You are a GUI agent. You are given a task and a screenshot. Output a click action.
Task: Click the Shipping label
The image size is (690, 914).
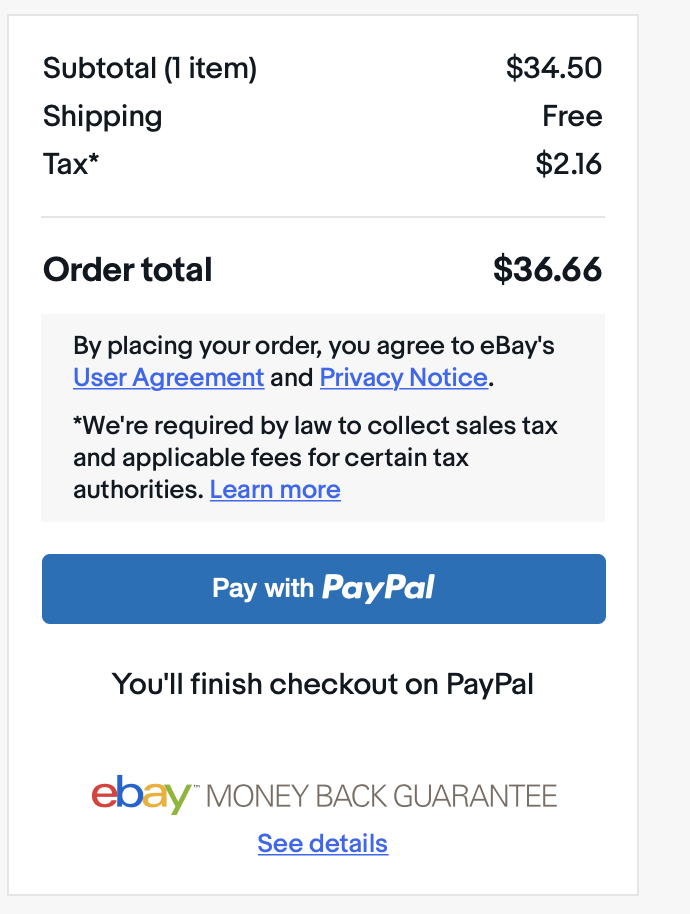(x=103, y=117)
